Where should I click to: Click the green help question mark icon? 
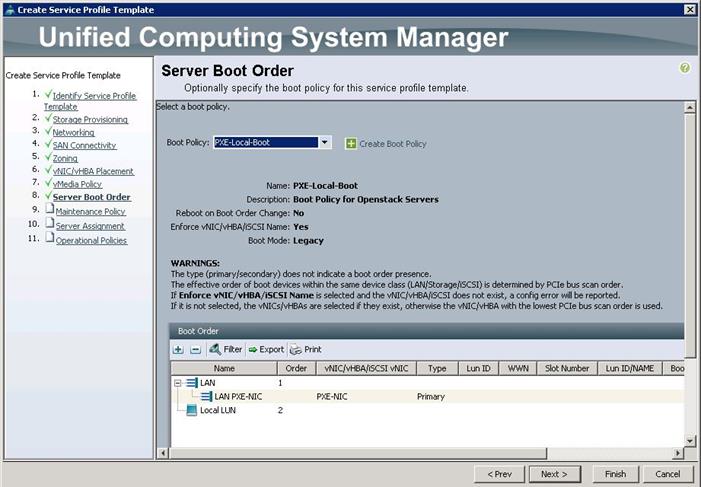[684, 68]
